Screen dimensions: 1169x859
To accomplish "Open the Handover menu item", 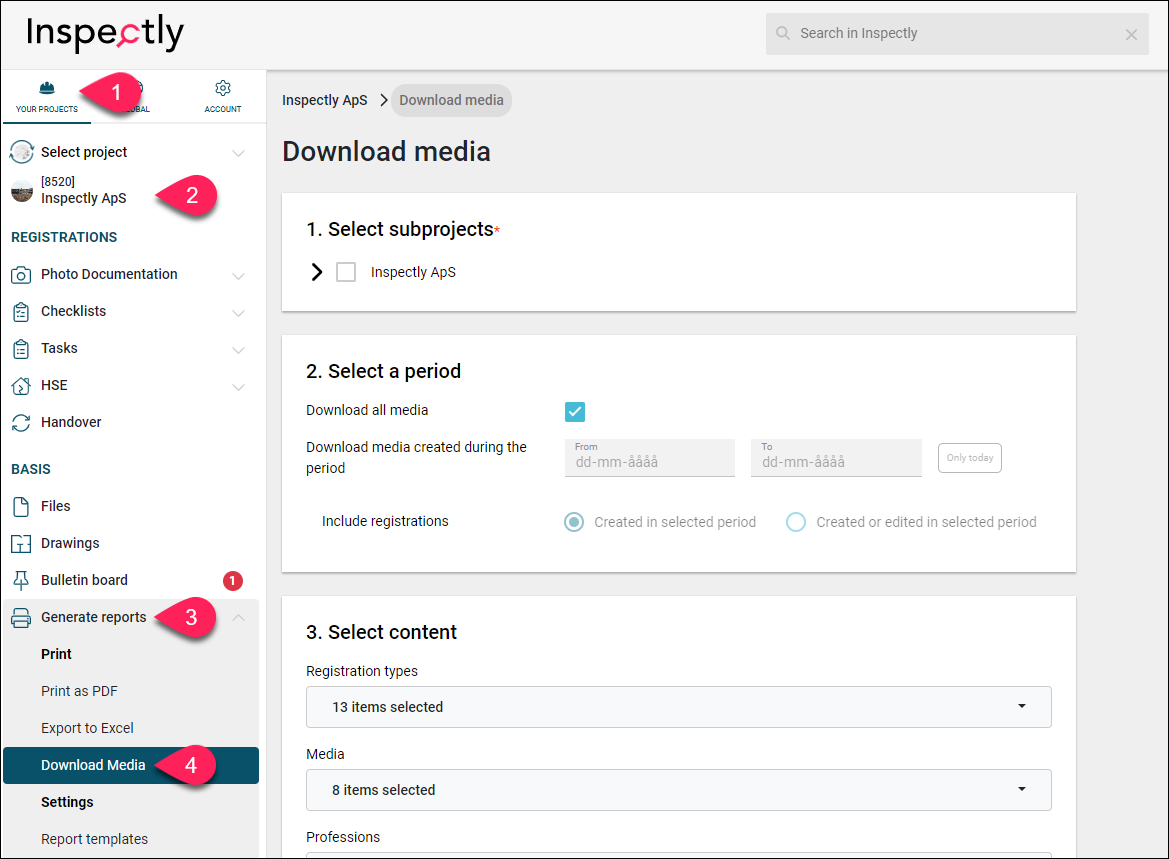I will [x=71, y=422].
